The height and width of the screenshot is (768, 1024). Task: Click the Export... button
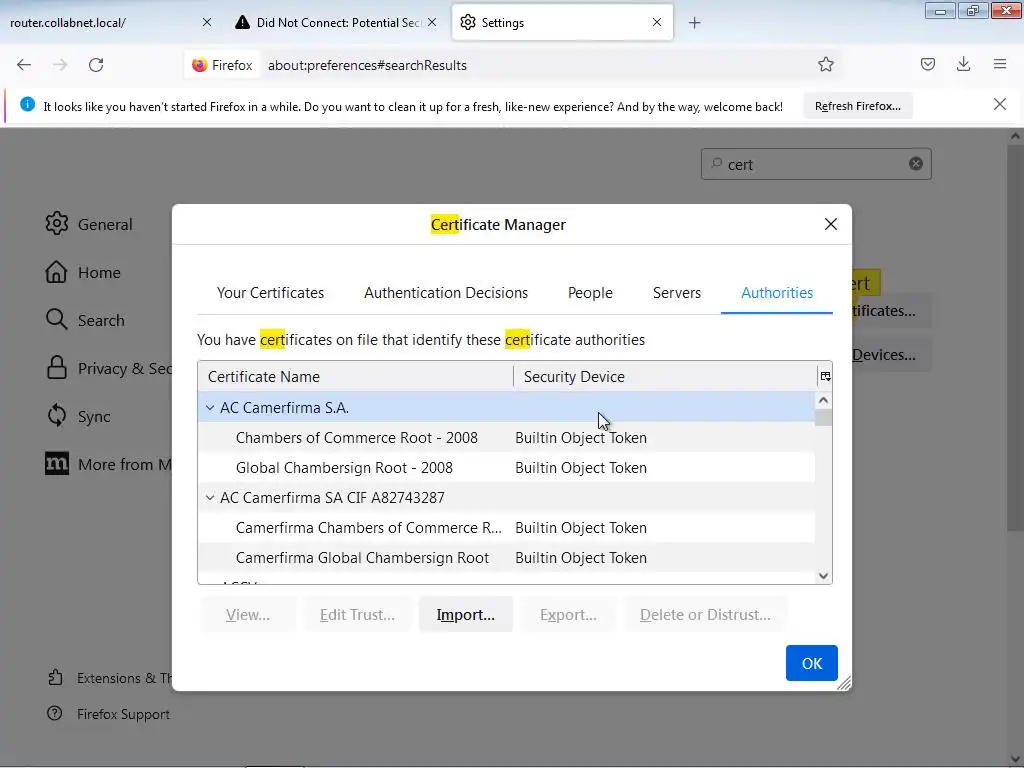pos(568,615)
